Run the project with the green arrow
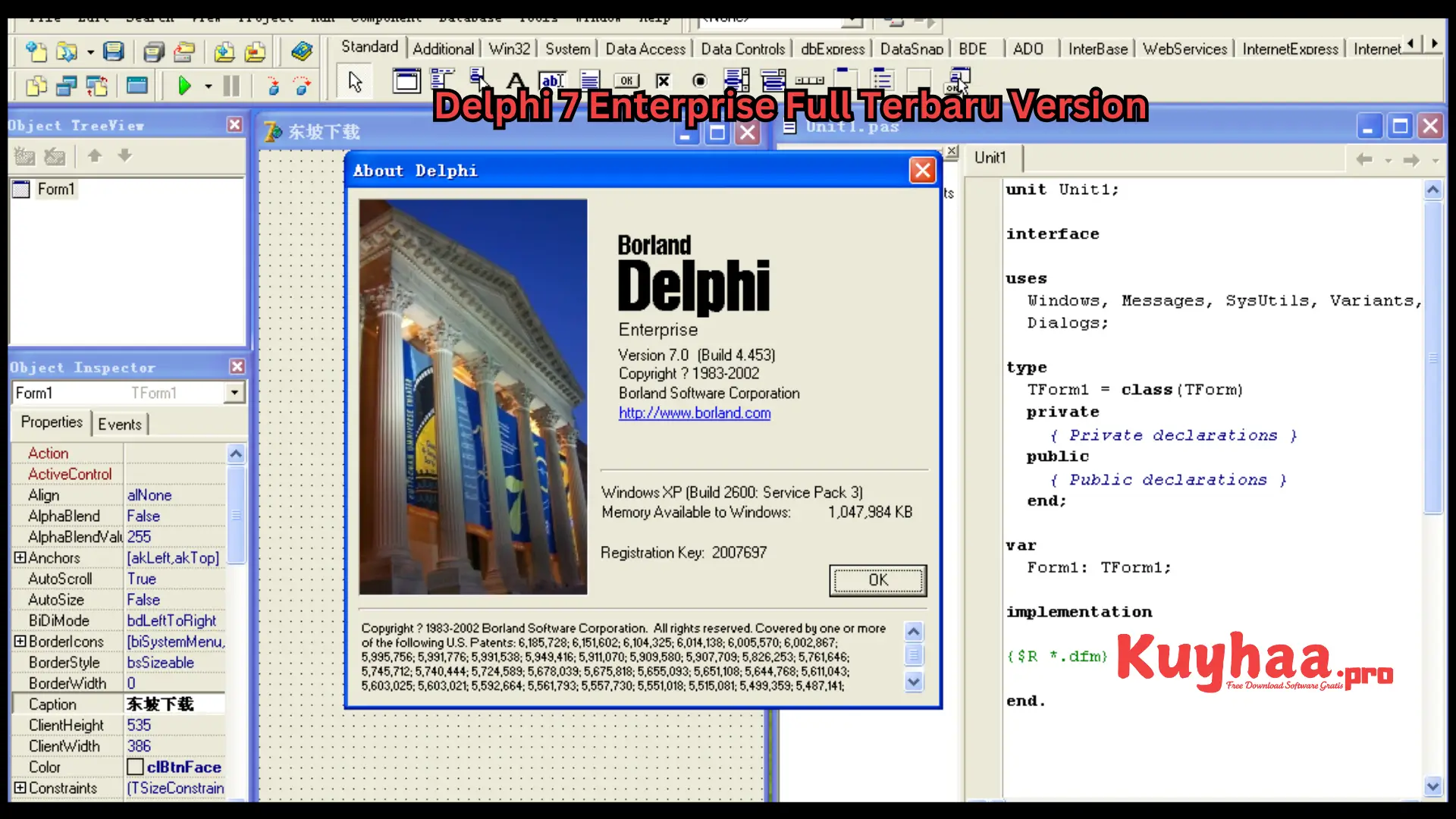Image resolution: width=1456 pixels, height=819 pixels. pos(184,86)
